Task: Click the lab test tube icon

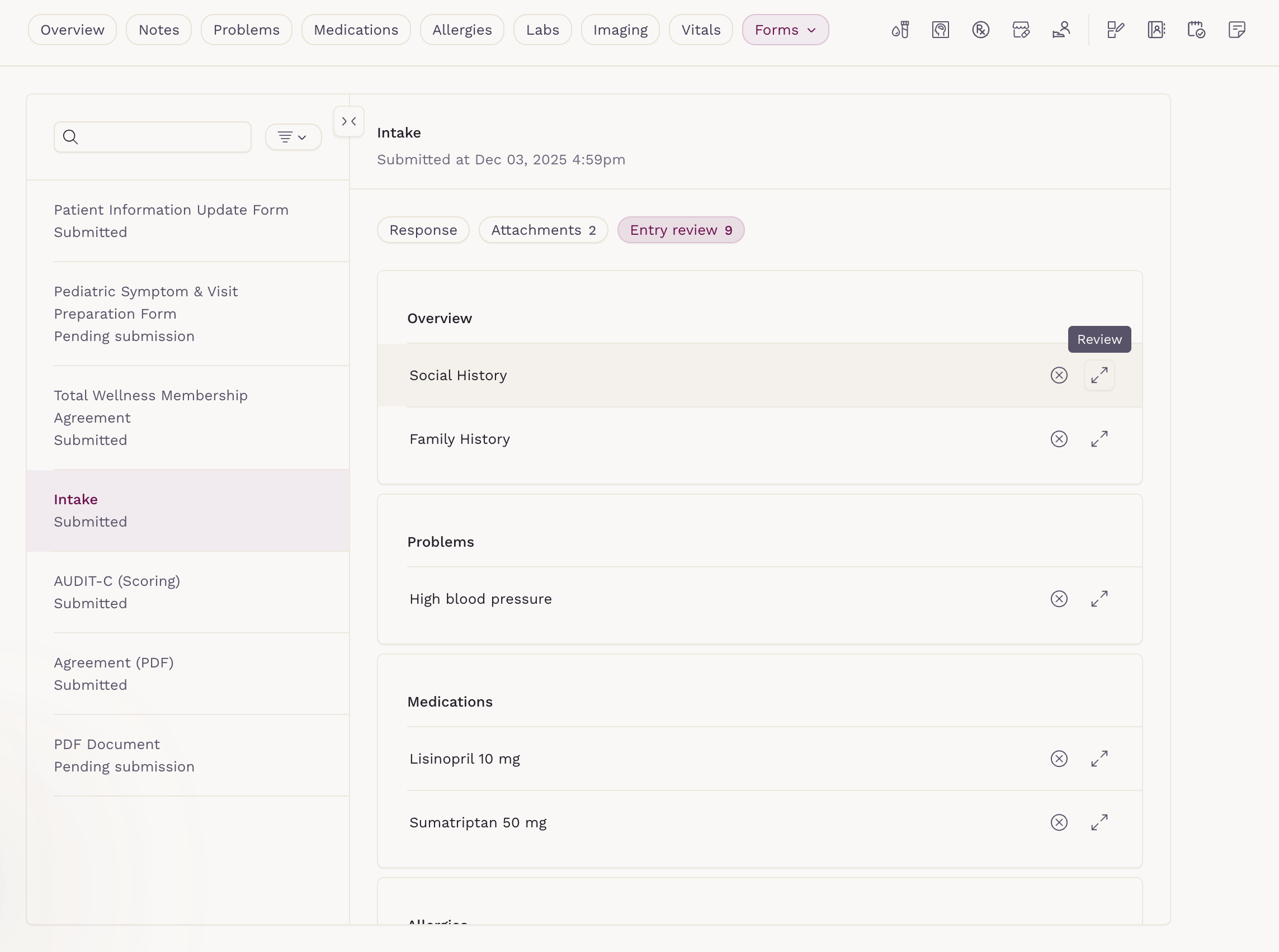Action: pos(900,30)
